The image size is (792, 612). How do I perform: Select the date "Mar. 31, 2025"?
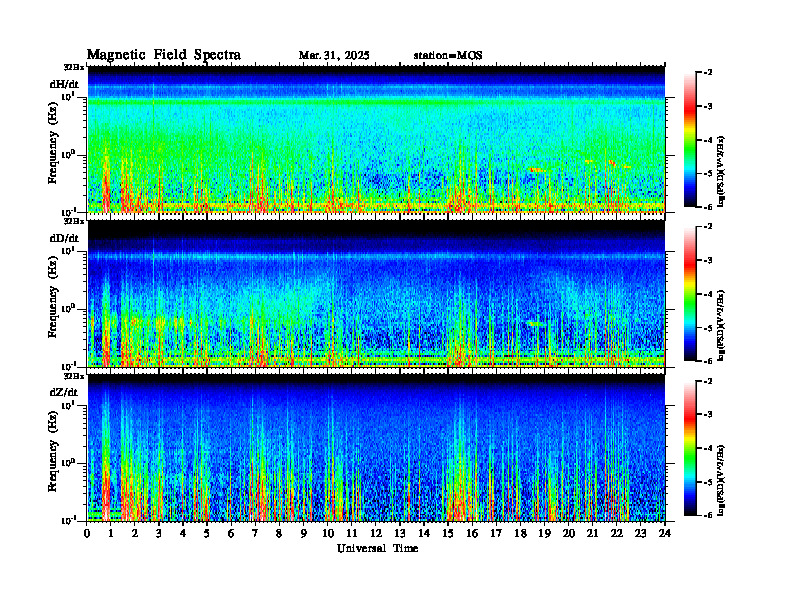(334, 56)
